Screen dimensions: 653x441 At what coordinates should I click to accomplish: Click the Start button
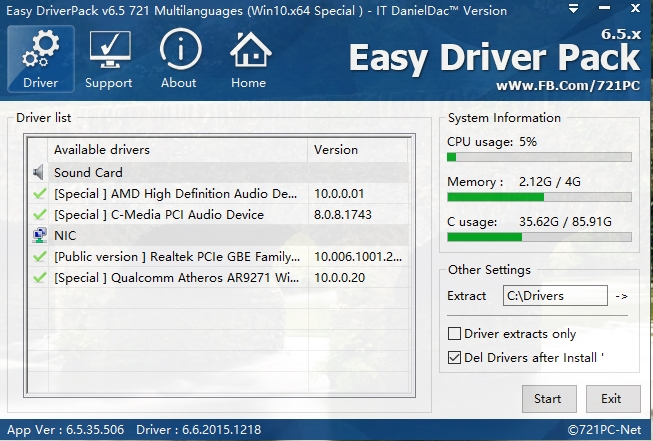549,399
